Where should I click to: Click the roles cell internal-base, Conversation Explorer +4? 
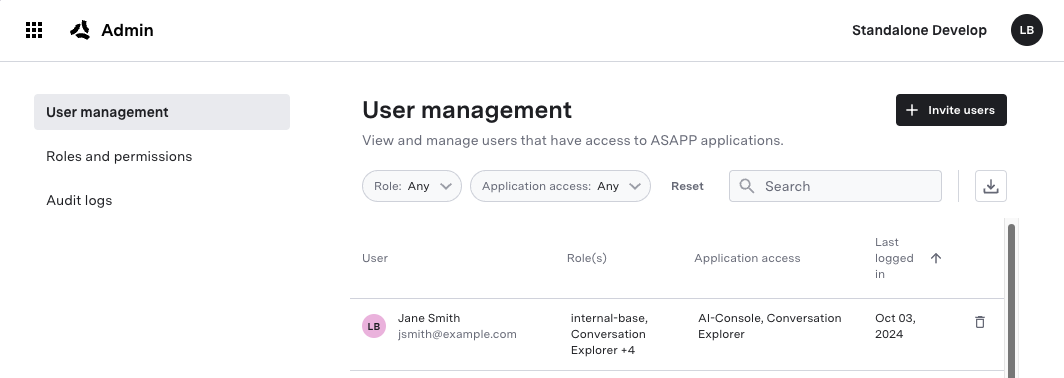(x=609, y=334)
